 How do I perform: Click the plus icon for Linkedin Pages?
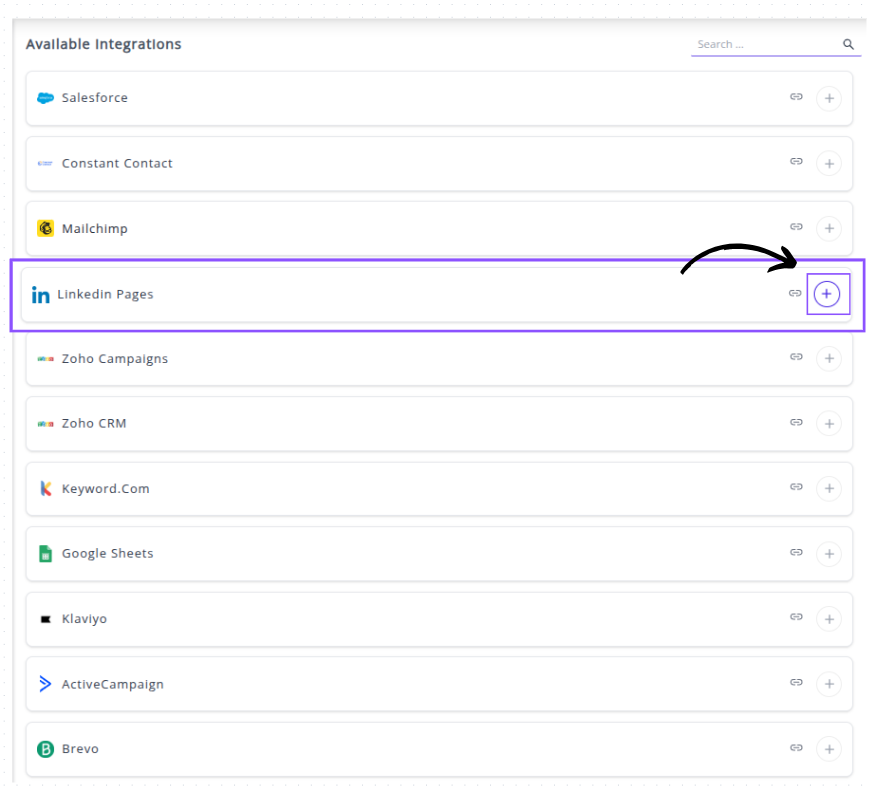[x=826, y=294]
